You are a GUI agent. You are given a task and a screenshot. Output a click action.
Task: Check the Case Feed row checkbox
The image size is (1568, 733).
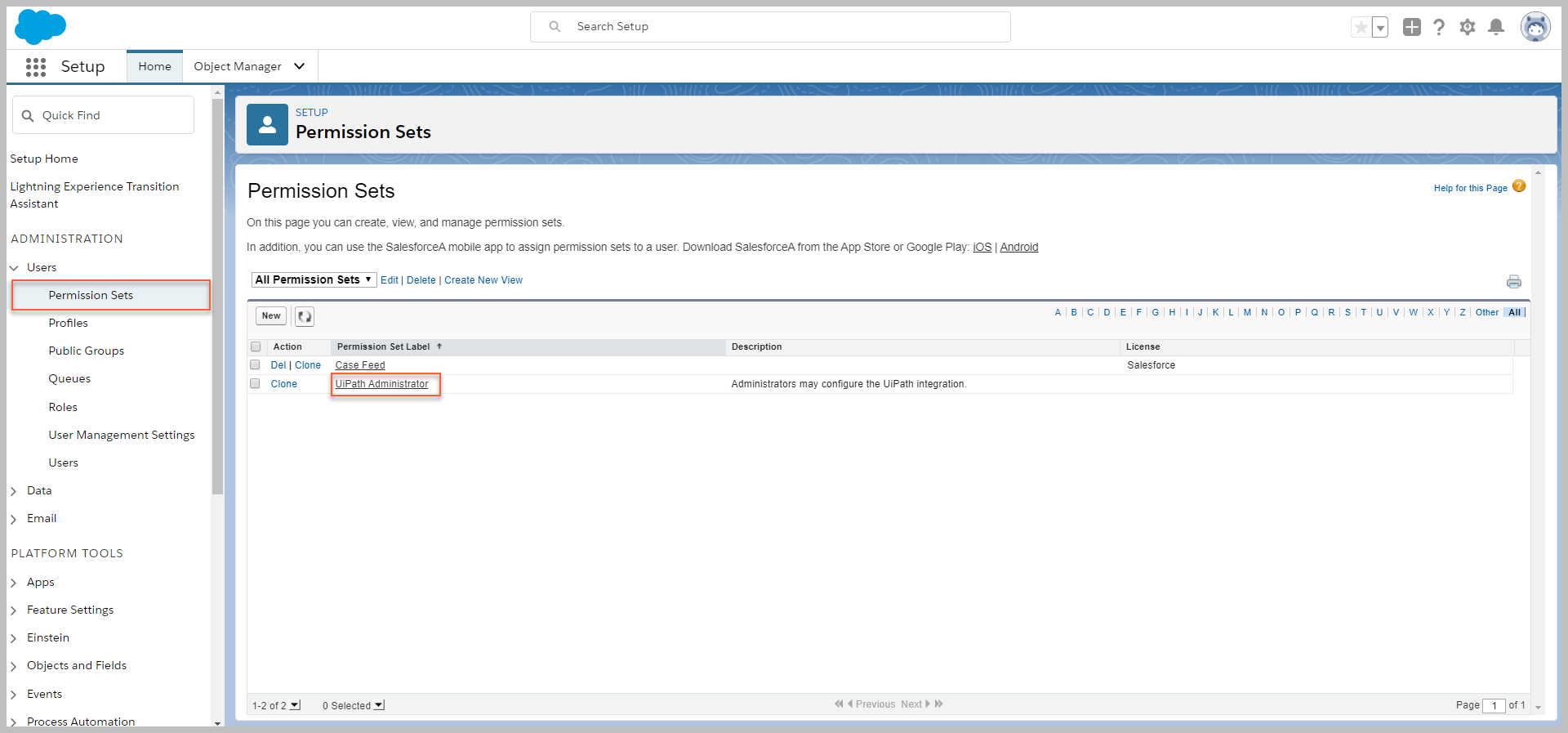[256, 365]
